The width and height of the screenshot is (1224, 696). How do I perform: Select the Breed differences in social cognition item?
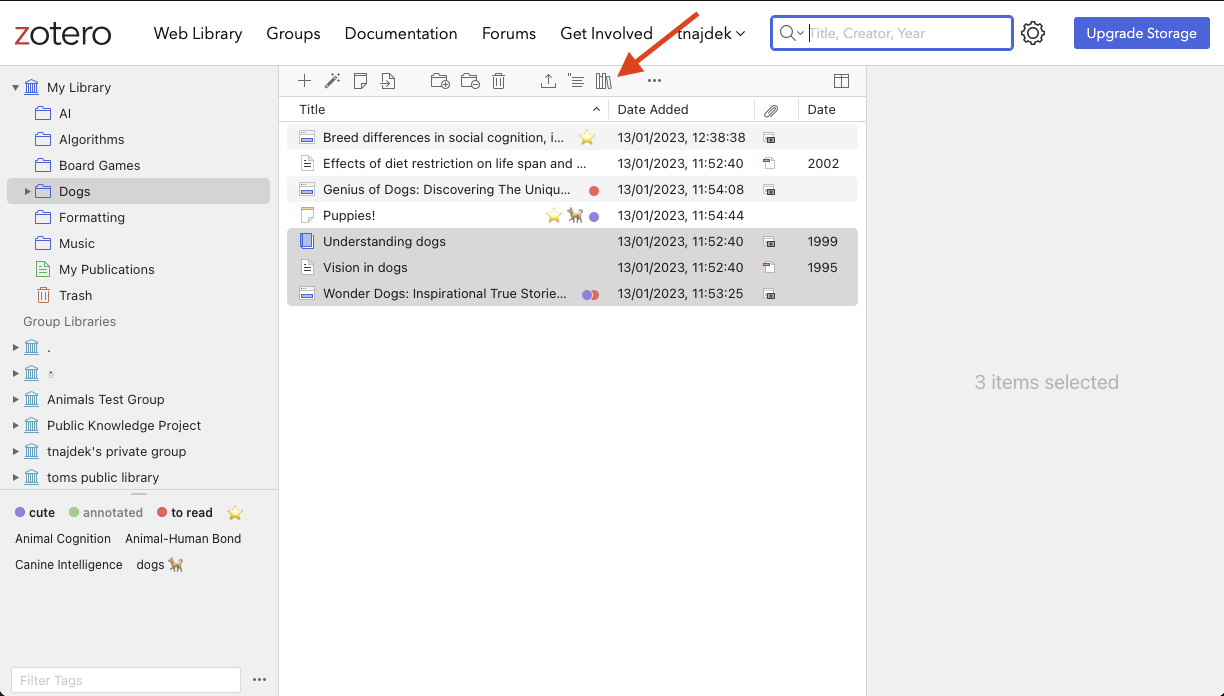[x=572, y=138]
